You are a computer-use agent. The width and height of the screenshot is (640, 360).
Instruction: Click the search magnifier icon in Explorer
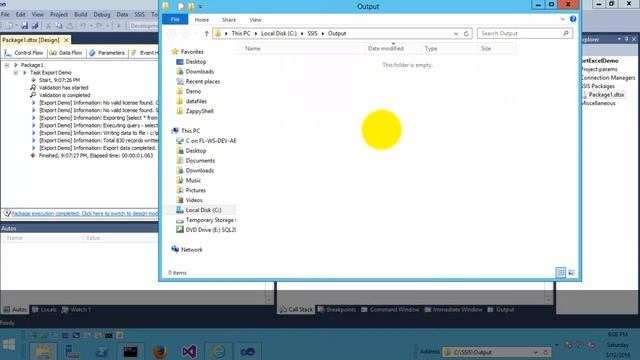[566, 33]
